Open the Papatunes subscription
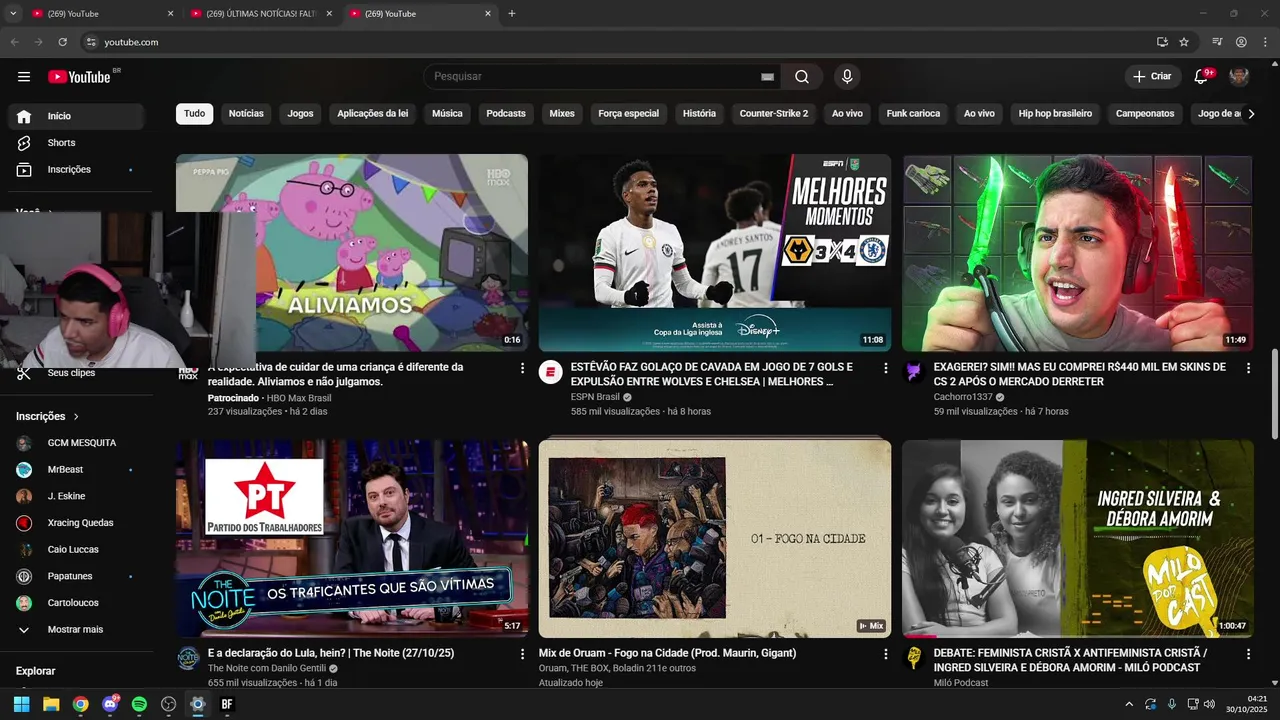 tap(76, 577)
